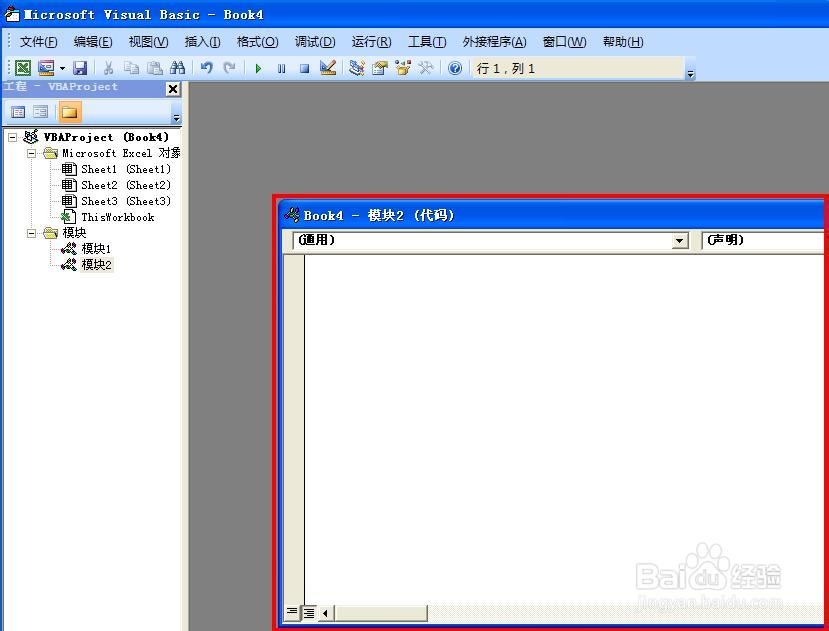Open the 窗口(W) menu
This screenshot has width=829, height=631.
click(565, 42)
